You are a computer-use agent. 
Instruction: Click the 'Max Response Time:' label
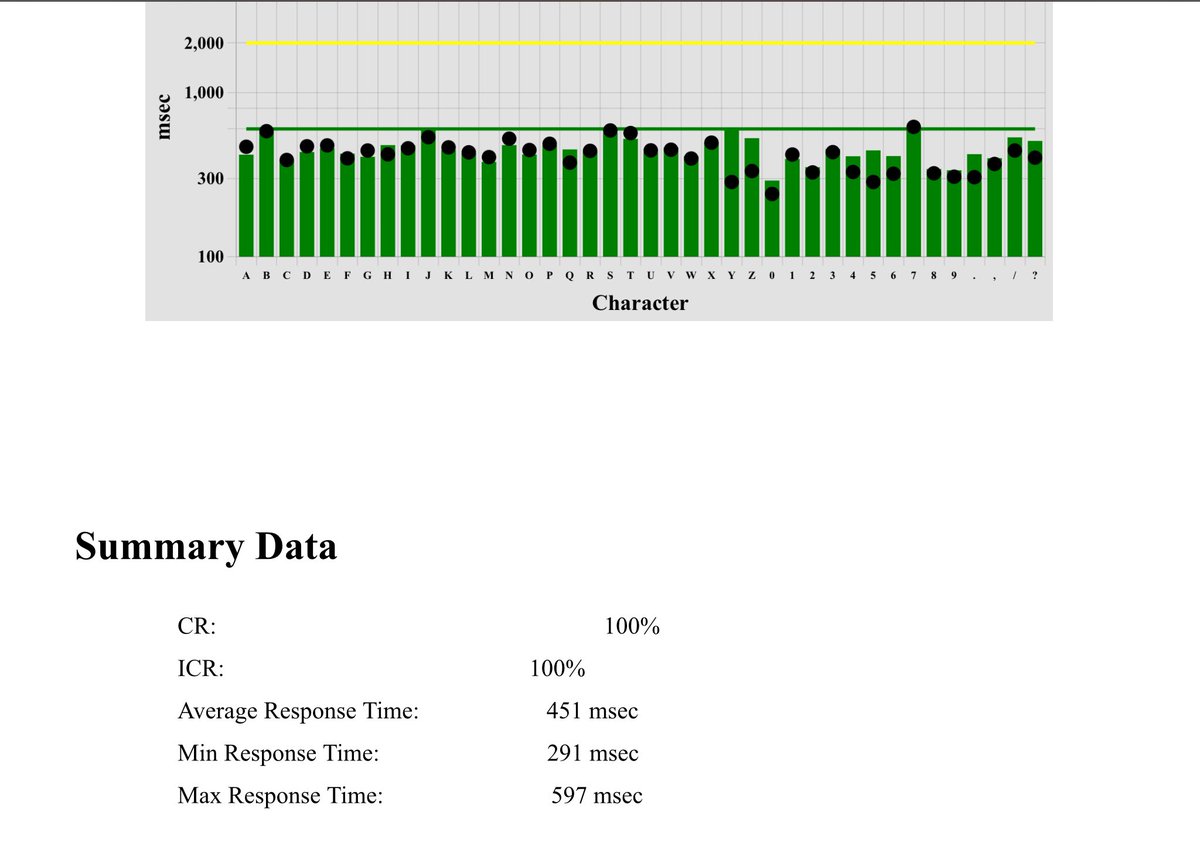pos(280,796)
